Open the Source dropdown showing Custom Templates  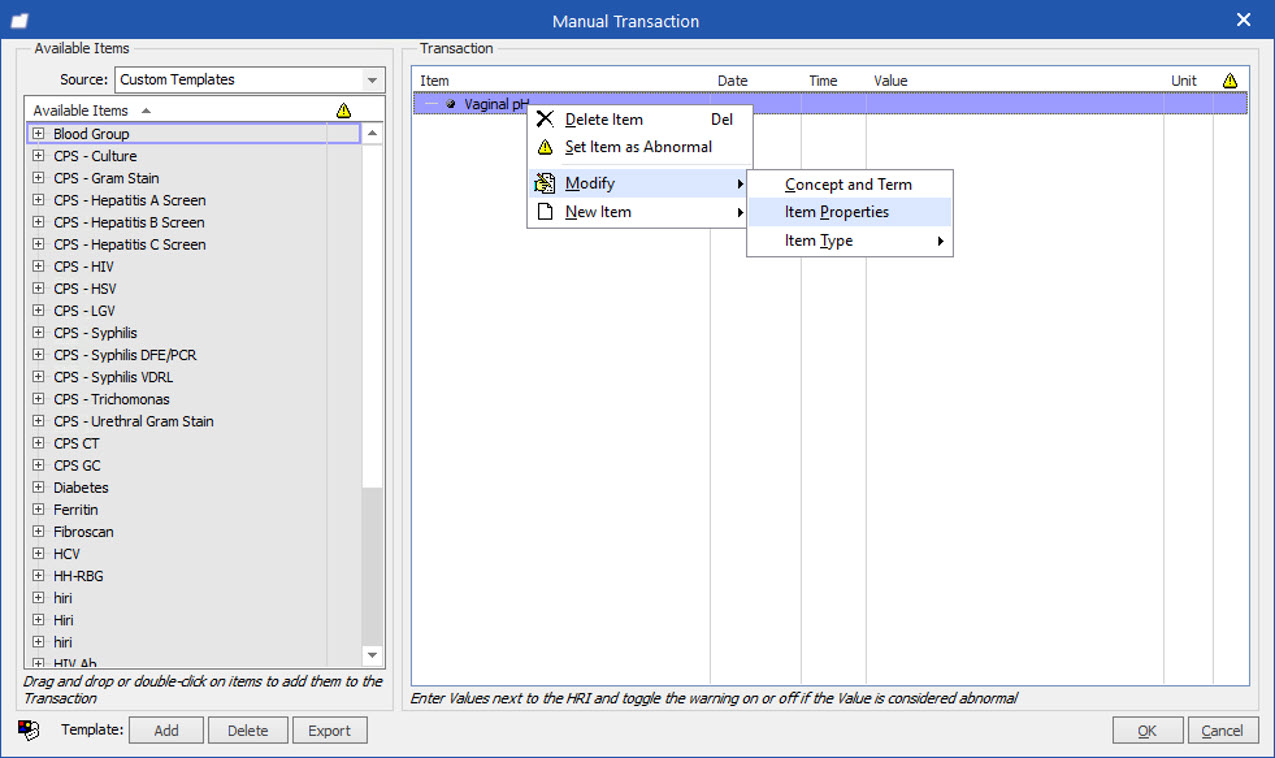[372, 79]
